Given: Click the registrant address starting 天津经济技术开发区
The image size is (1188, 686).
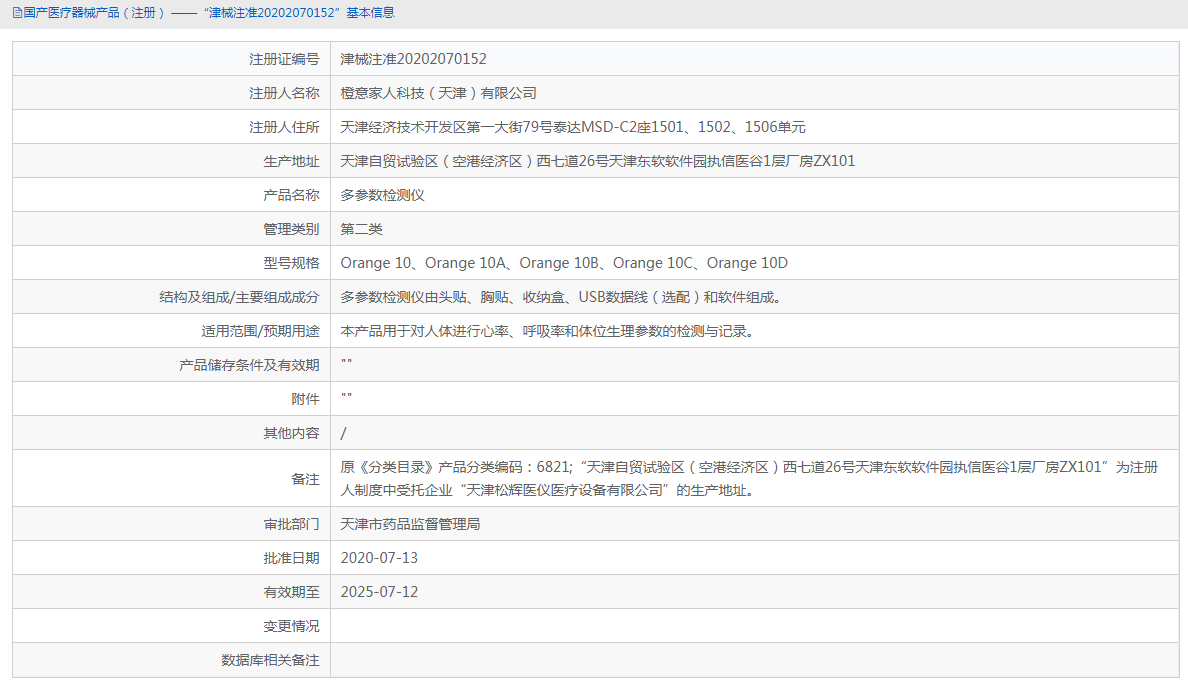Looking at the screenshot, I should pos(573,127).
